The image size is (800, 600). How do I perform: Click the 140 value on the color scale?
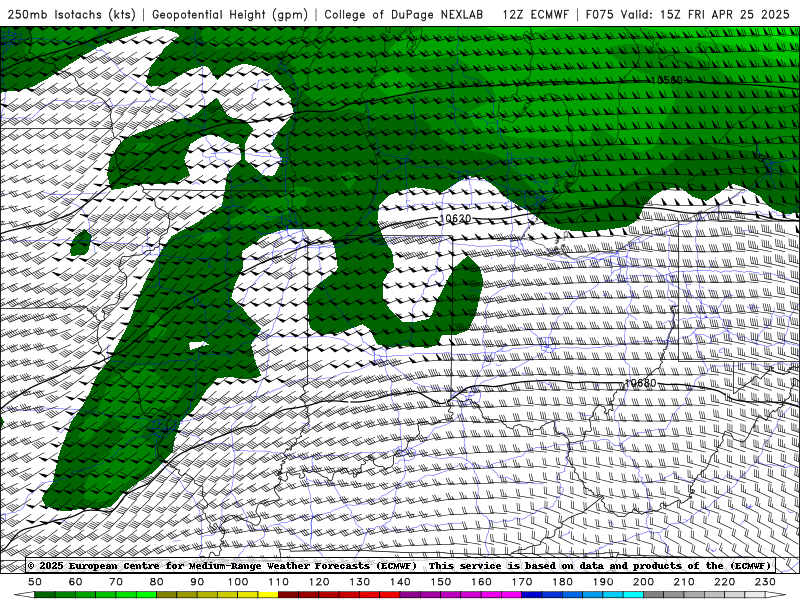tap(400, 582)
